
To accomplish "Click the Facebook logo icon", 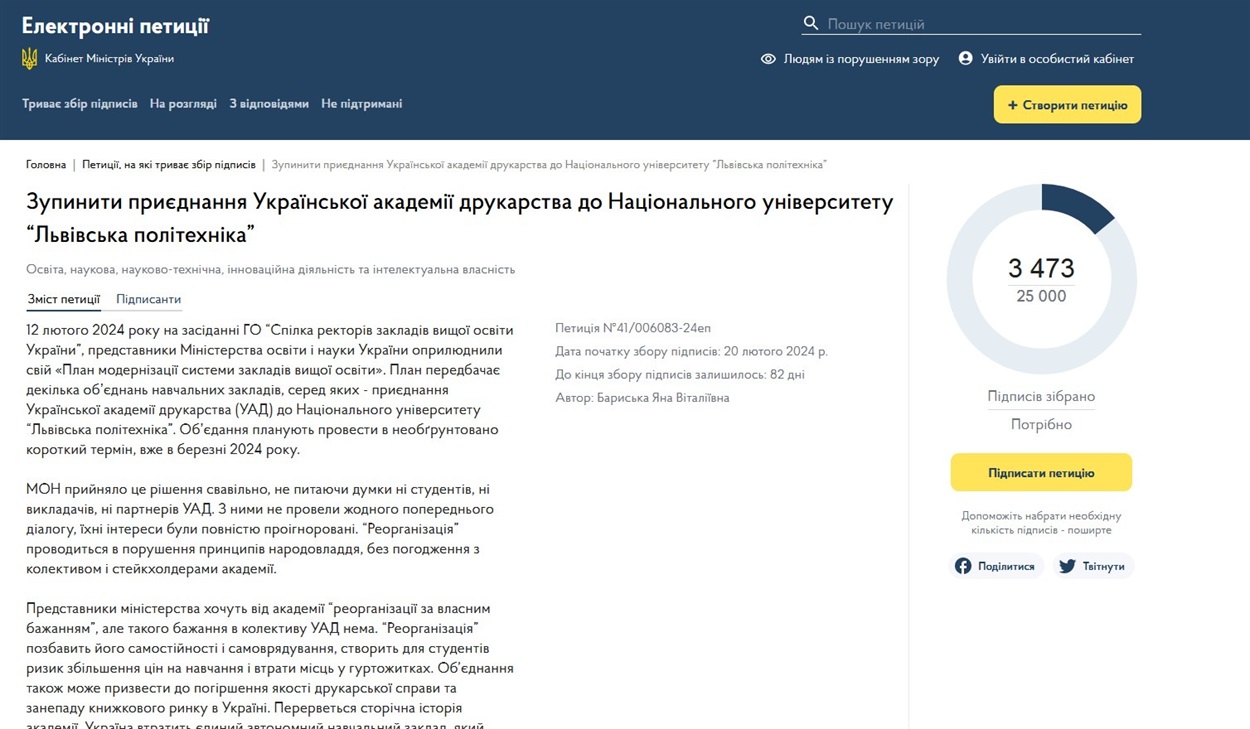I will [x=963, y=566].
